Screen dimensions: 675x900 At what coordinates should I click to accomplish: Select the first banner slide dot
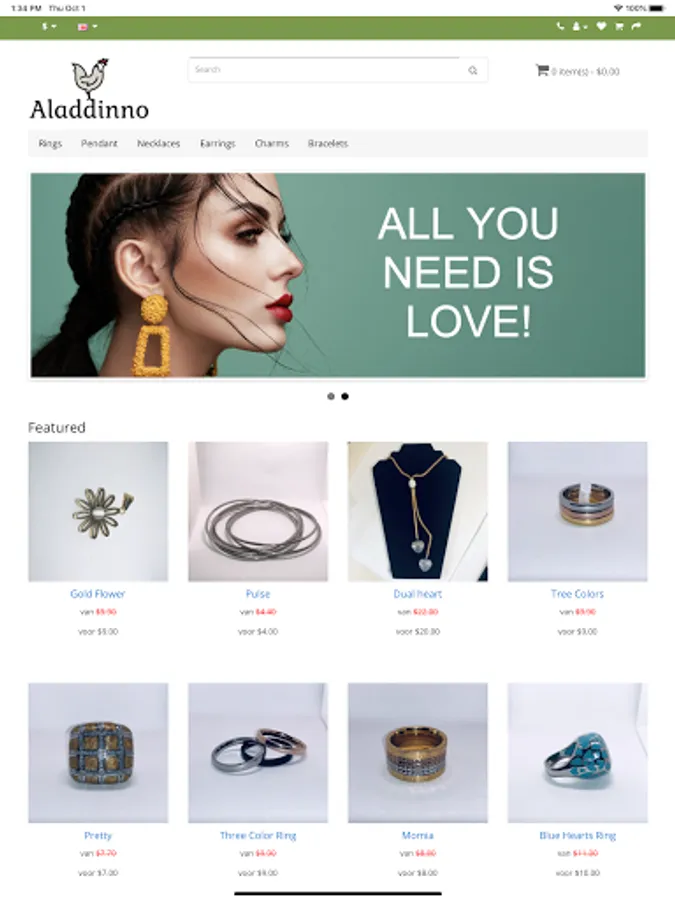tap(331, 397)
